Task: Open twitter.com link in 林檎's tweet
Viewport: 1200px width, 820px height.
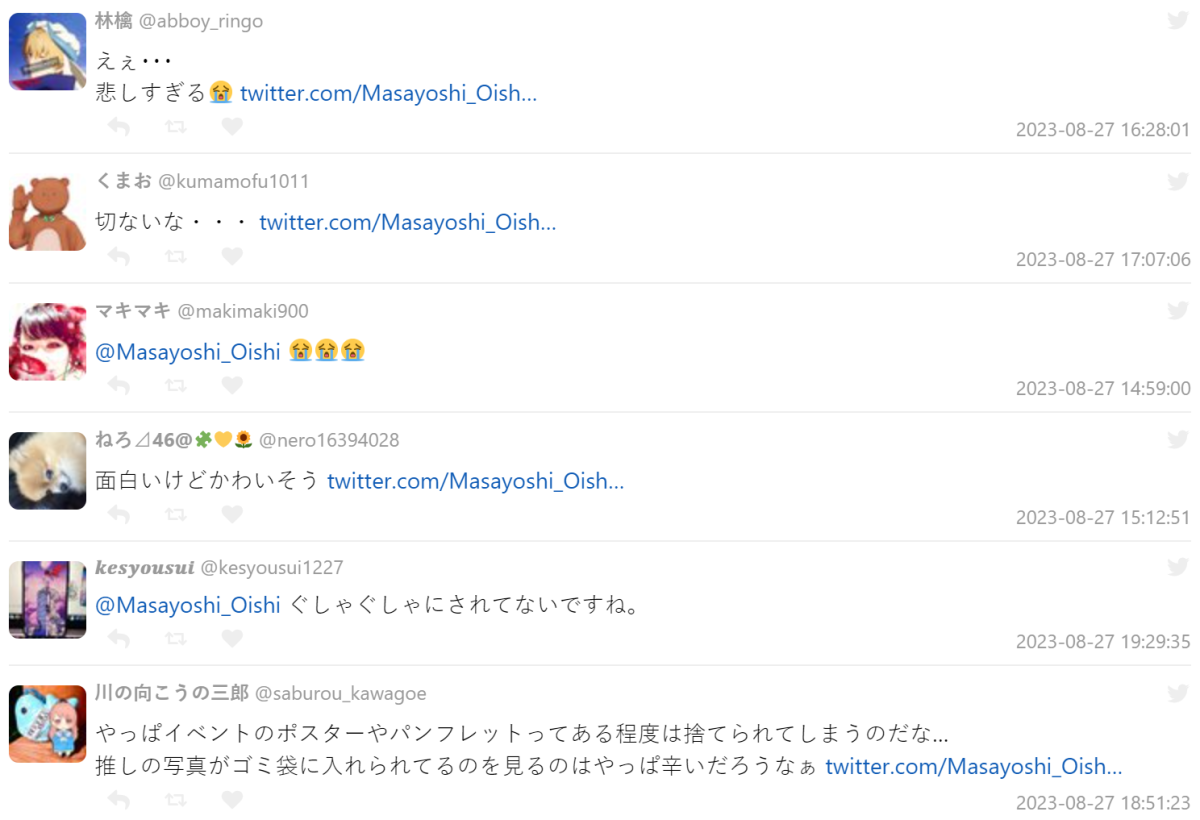Action: [388, 93]
